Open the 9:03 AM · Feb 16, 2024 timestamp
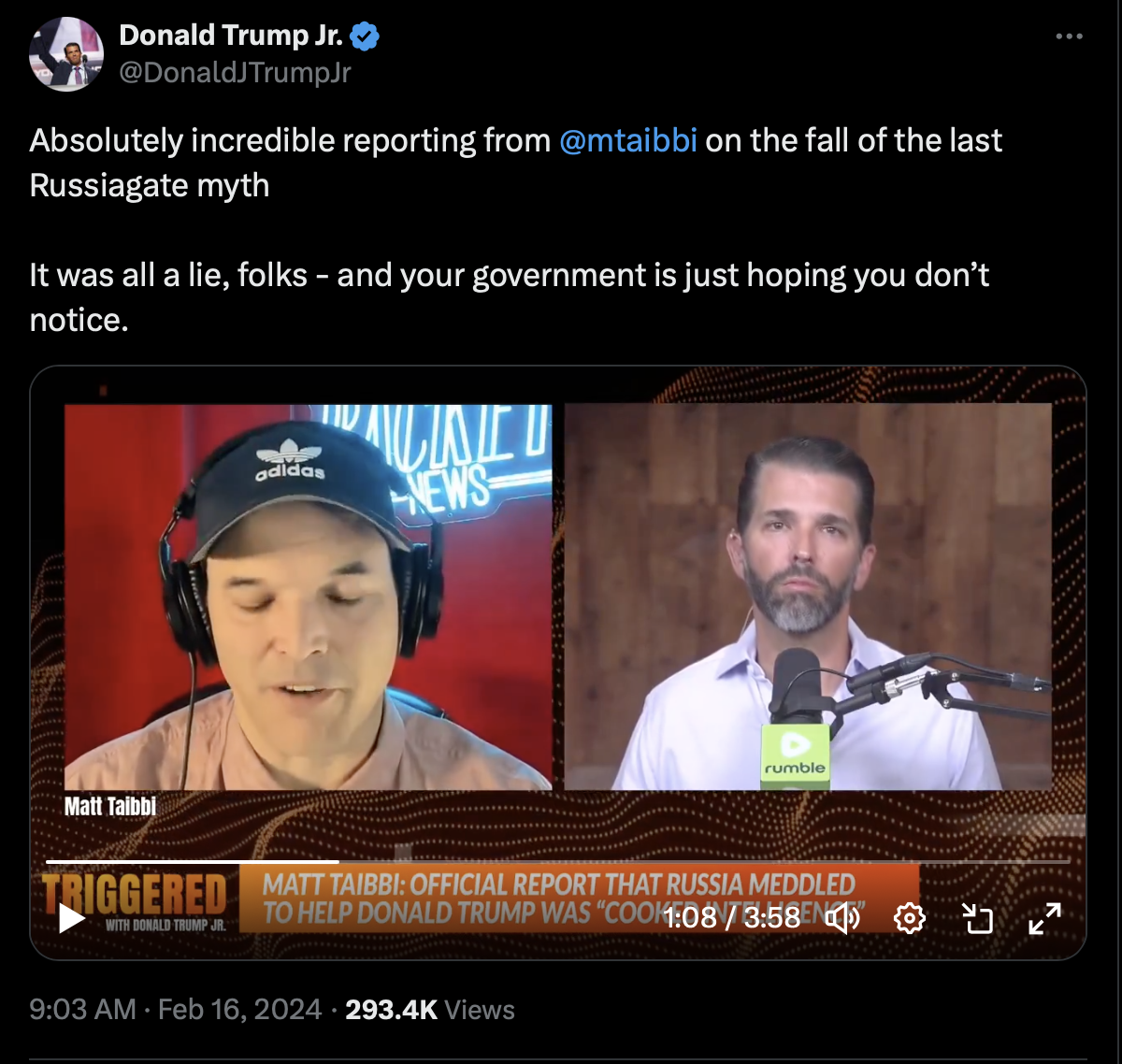This screenshot has height=1064, width=1122. pos(176,1010)
